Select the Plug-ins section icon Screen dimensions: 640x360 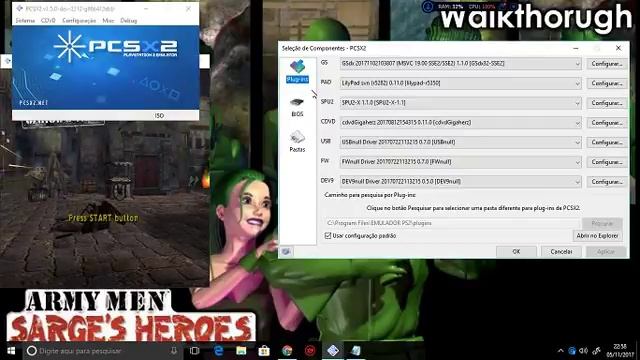coord(297,71)
